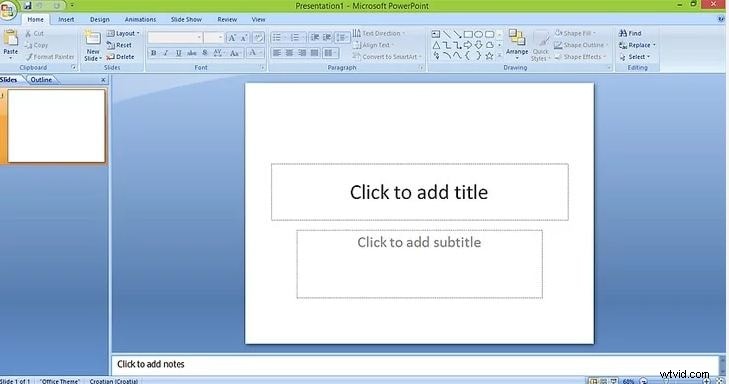Select the Text Box shape

point(436,34)
